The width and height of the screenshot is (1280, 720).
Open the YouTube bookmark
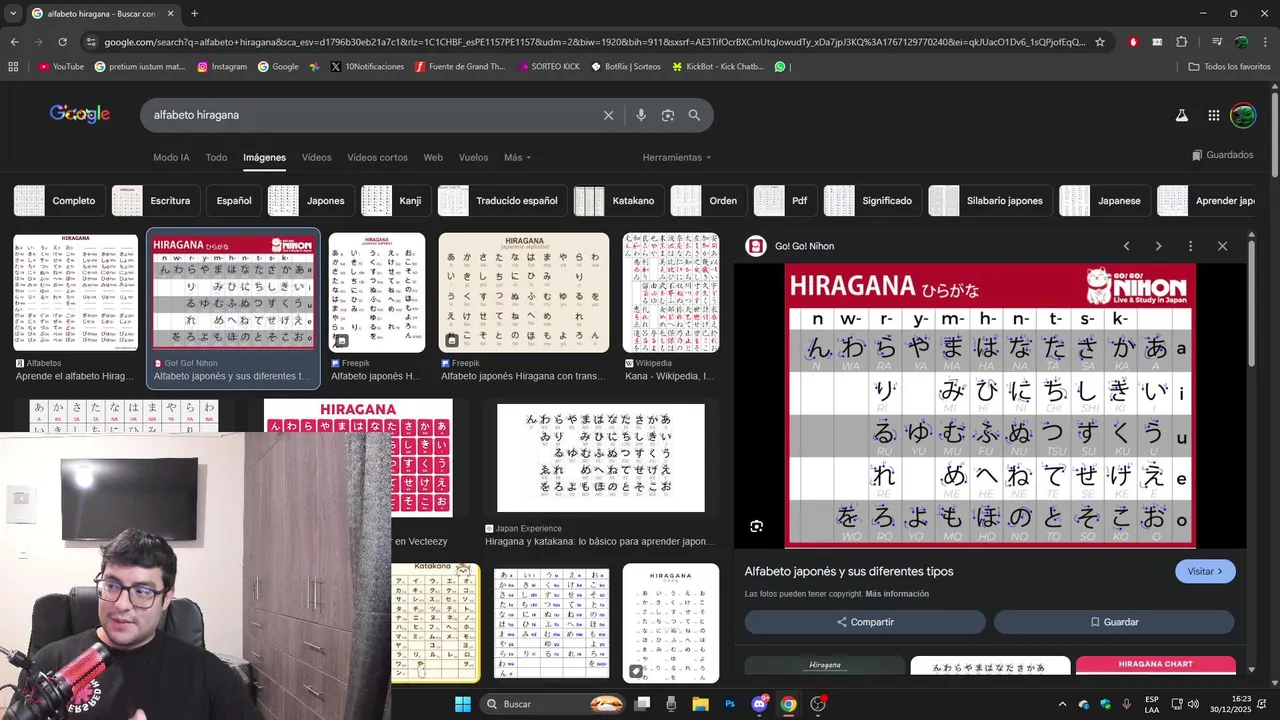[x=61, y=67]
